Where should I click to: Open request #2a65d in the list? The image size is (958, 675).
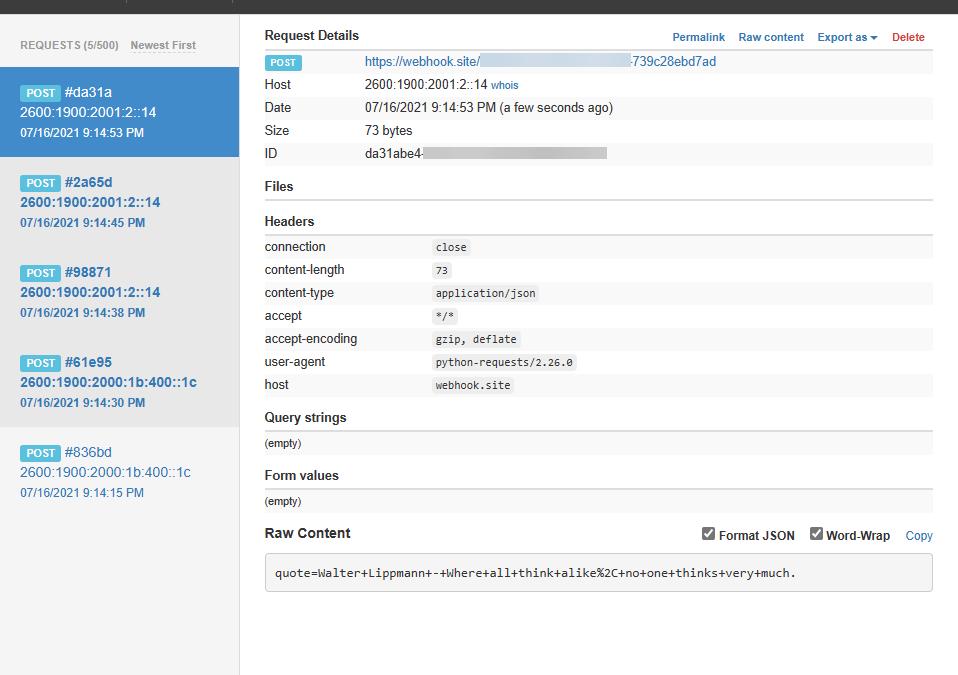(x=119, y=202)
